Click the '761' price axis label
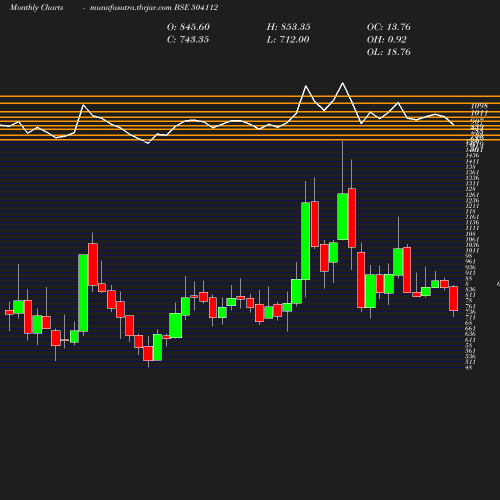The image size is (500, 500). (471, 306)
